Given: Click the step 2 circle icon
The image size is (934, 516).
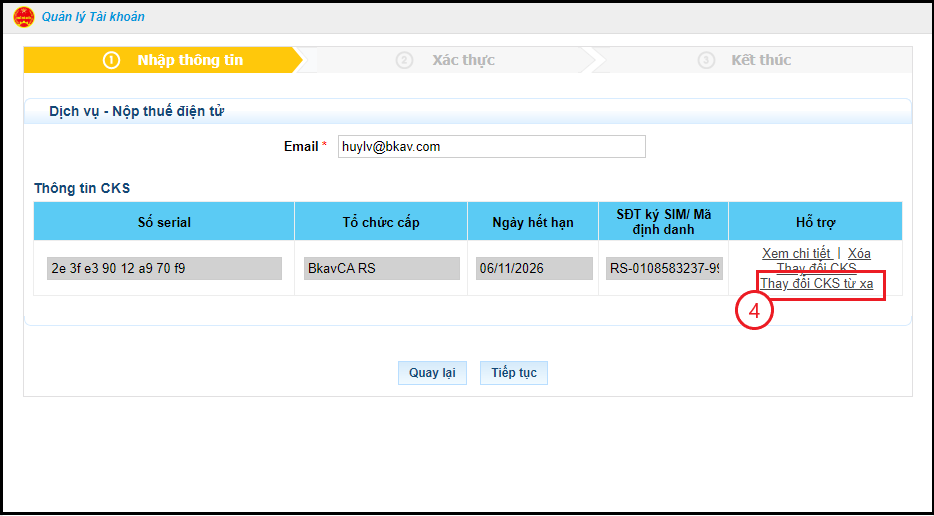Looking at the screenshot, I should pyautogui.click(x=404, y=60).
